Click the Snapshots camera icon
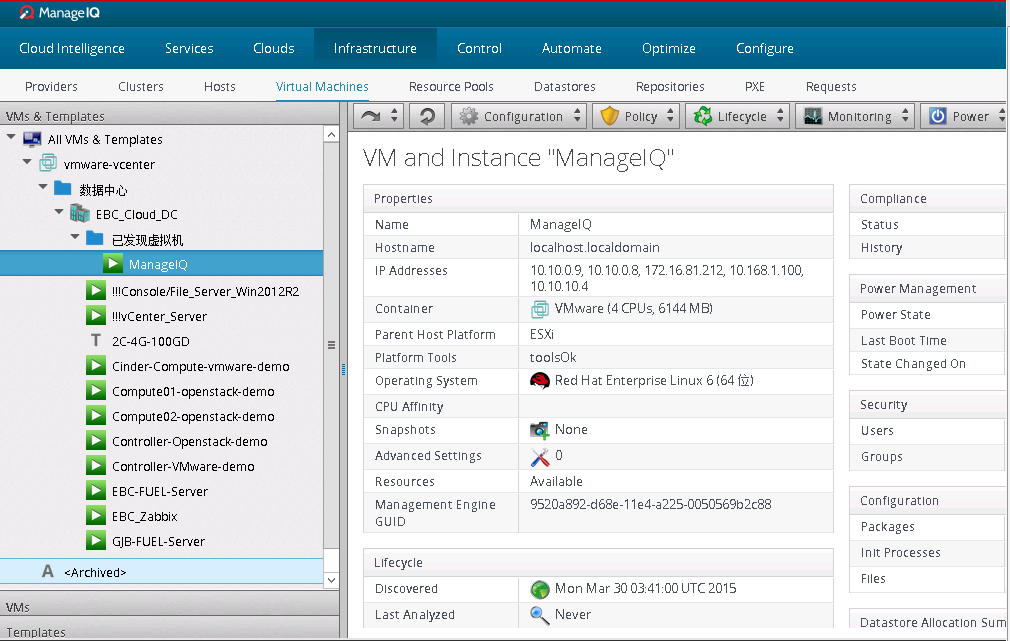The height and width of the screenshot is (641, 1010). coord(539,430)
